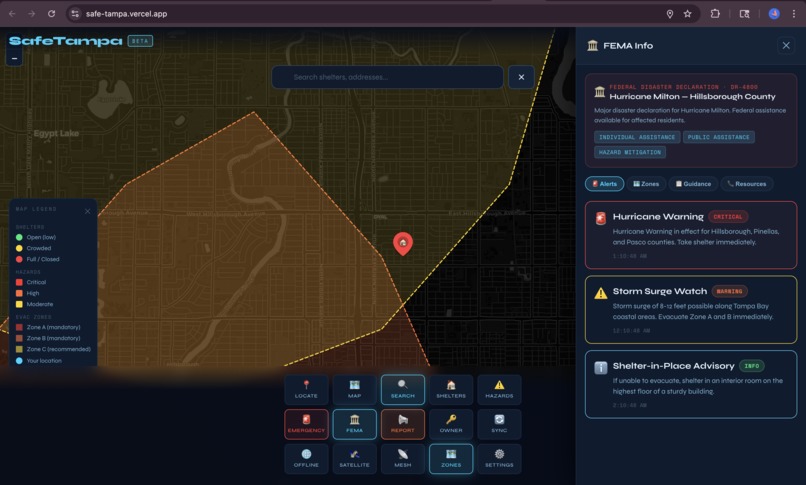Open the Owner key button

coord(451,424)
